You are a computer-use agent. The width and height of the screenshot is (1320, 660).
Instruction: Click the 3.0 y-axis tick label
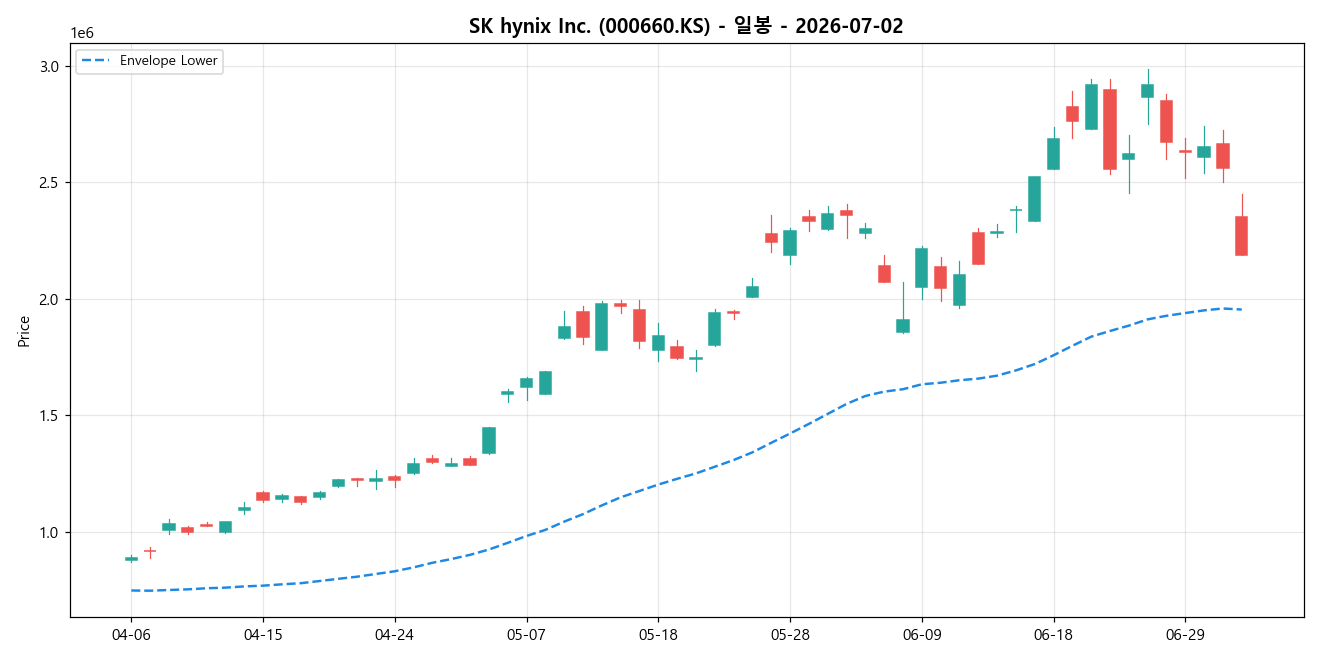51,66
